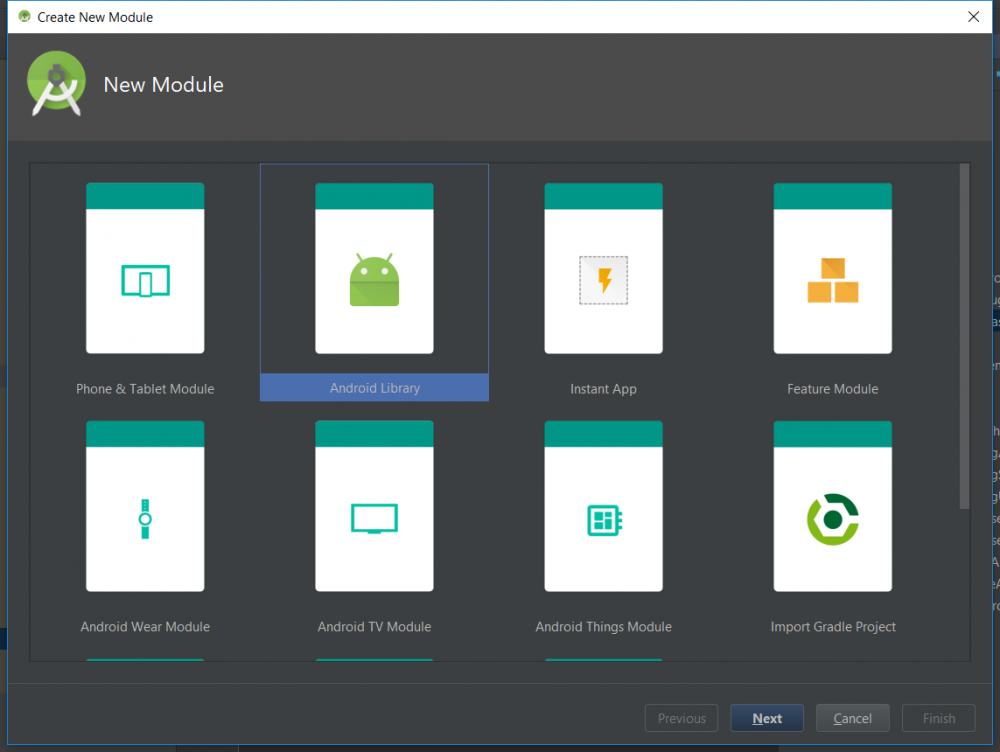Select the Android Wear Module watch icon
The image size is (1000, 752).
pyautogui.click(x=145, y=517)
